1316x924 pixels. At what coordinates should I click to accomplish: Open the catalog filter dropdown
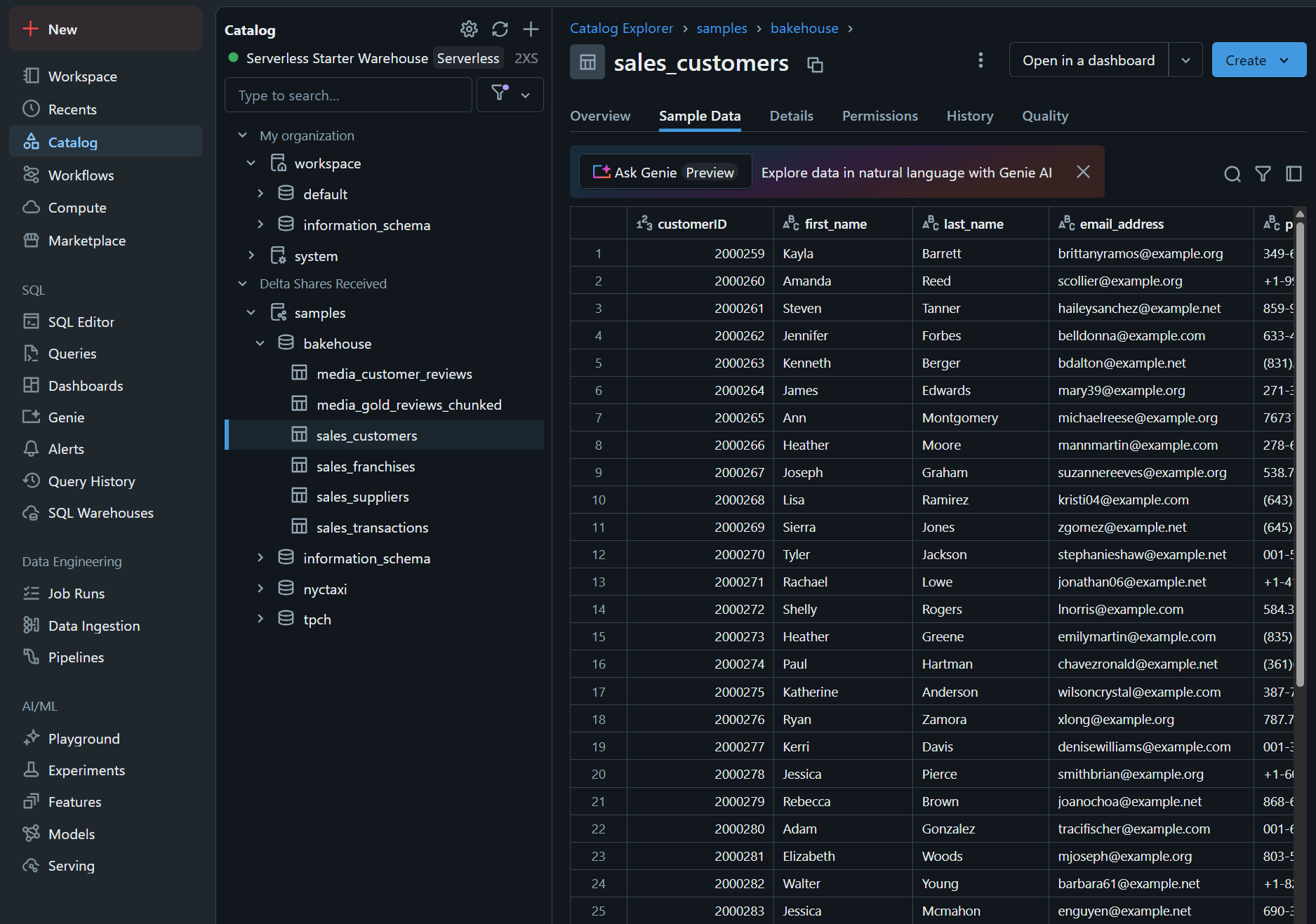coord(510,95)
